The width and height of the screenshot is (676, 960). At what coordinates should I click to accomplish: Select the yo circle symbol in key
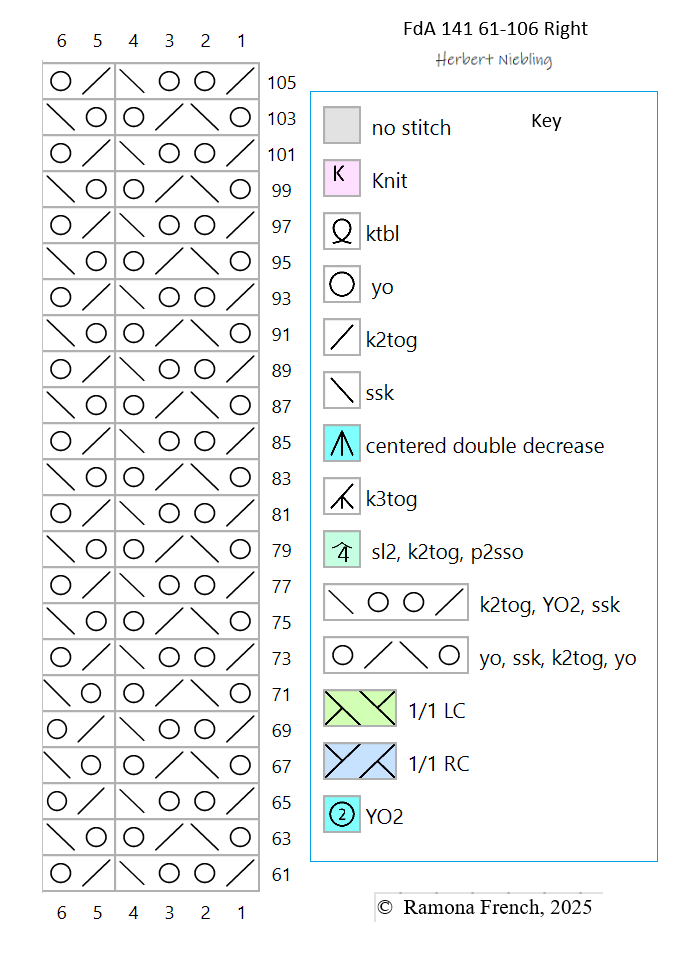coord(341,285)
